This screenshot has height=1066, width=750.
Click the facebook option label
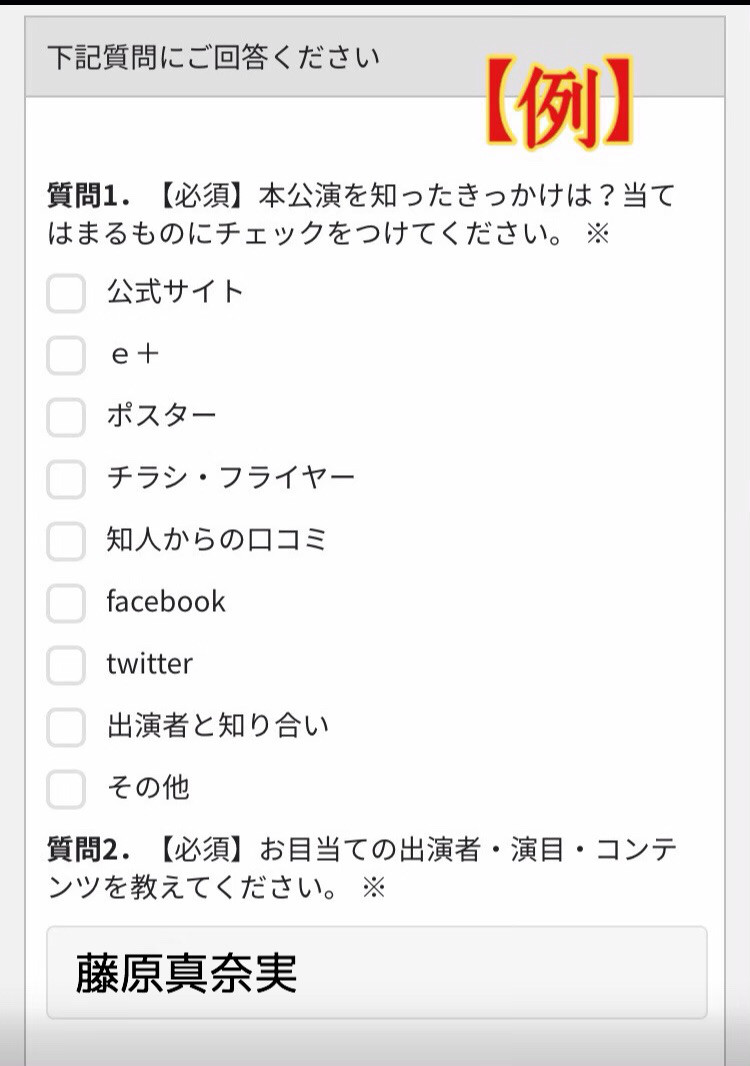166,602
